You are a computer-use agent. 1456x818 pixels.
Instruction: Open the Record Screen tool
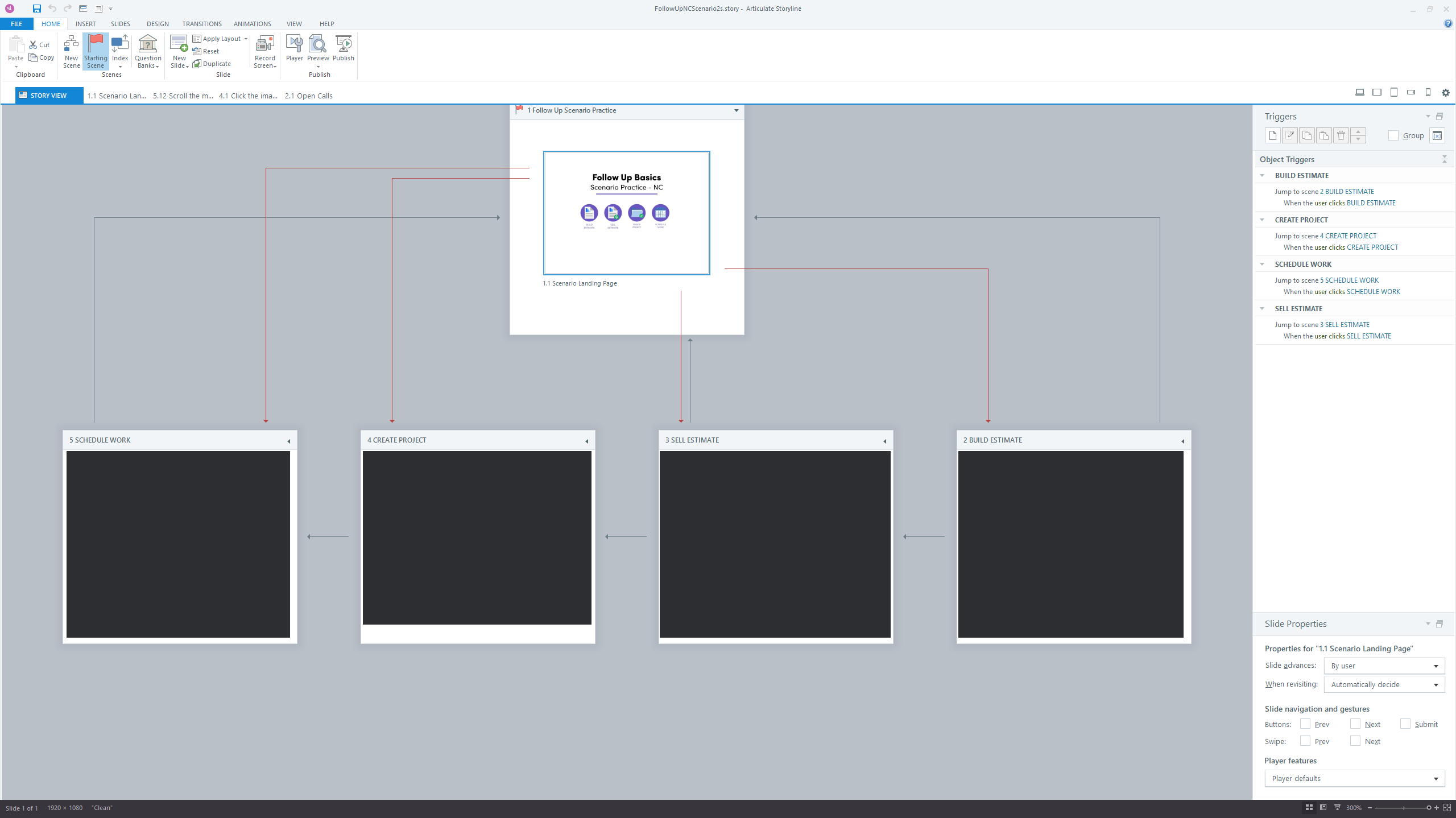(x=264, y=50)
